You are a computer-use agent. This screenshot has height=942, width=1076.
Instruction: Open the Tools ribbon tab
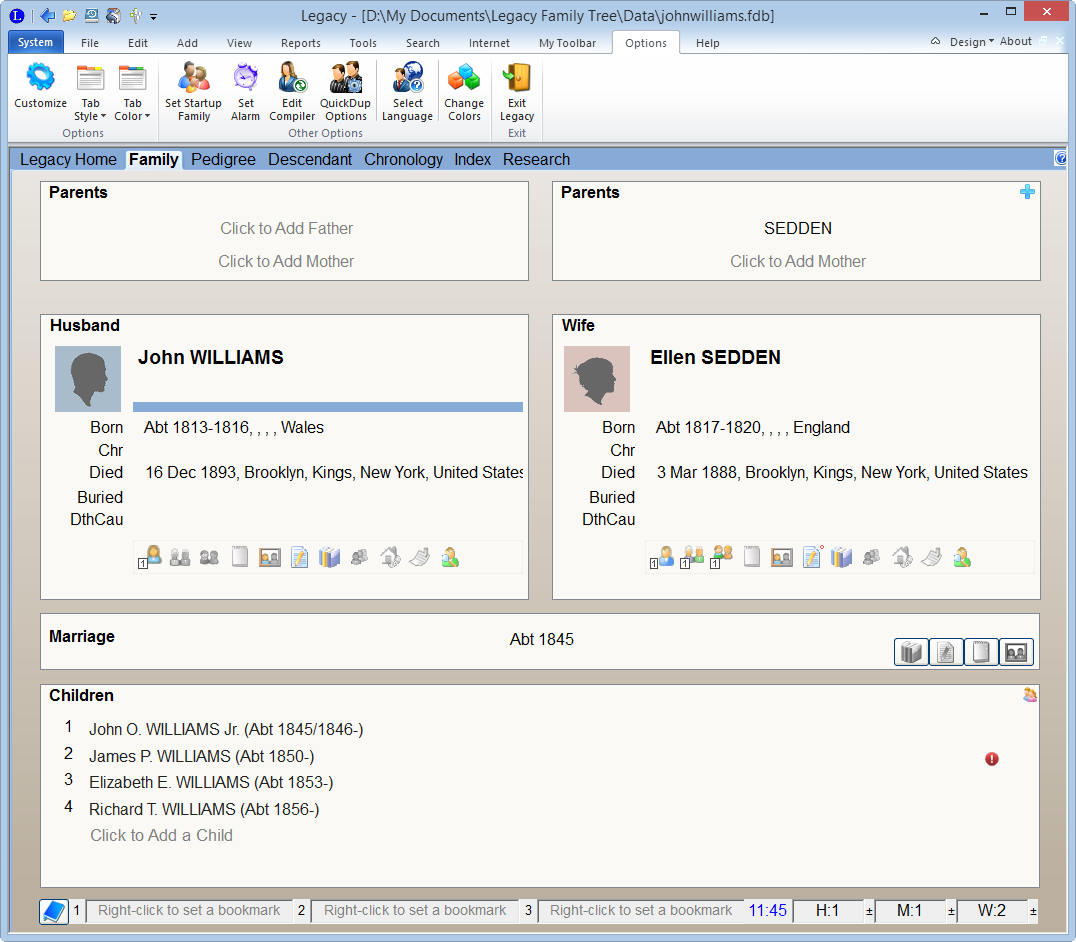pyautogui.click(x=363, y=43)
